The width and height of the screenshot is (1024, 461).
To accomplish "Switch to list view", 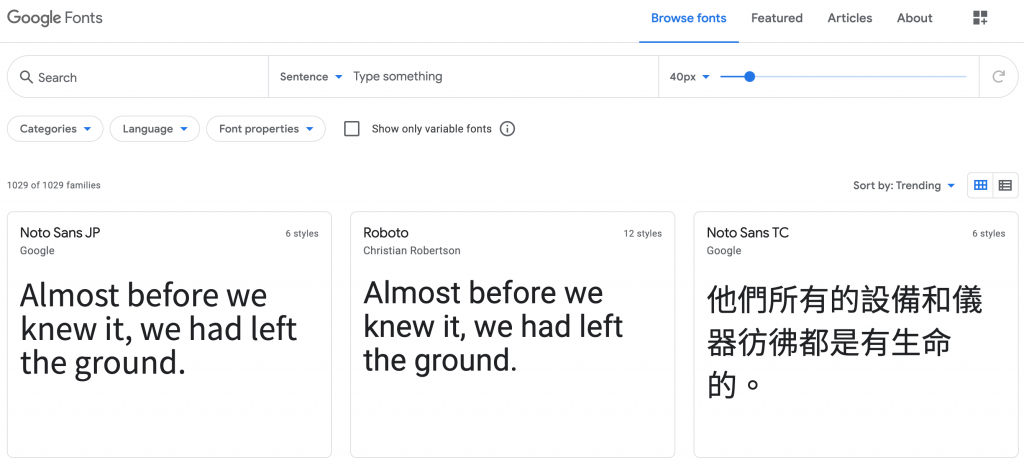I will tap(1005, 185).
